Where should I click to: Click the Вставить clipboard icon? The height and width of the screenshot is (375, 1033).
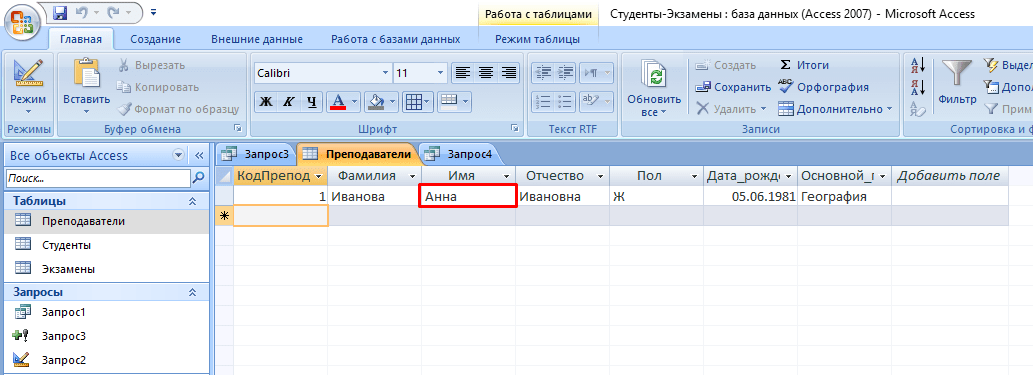pos(86,73)
